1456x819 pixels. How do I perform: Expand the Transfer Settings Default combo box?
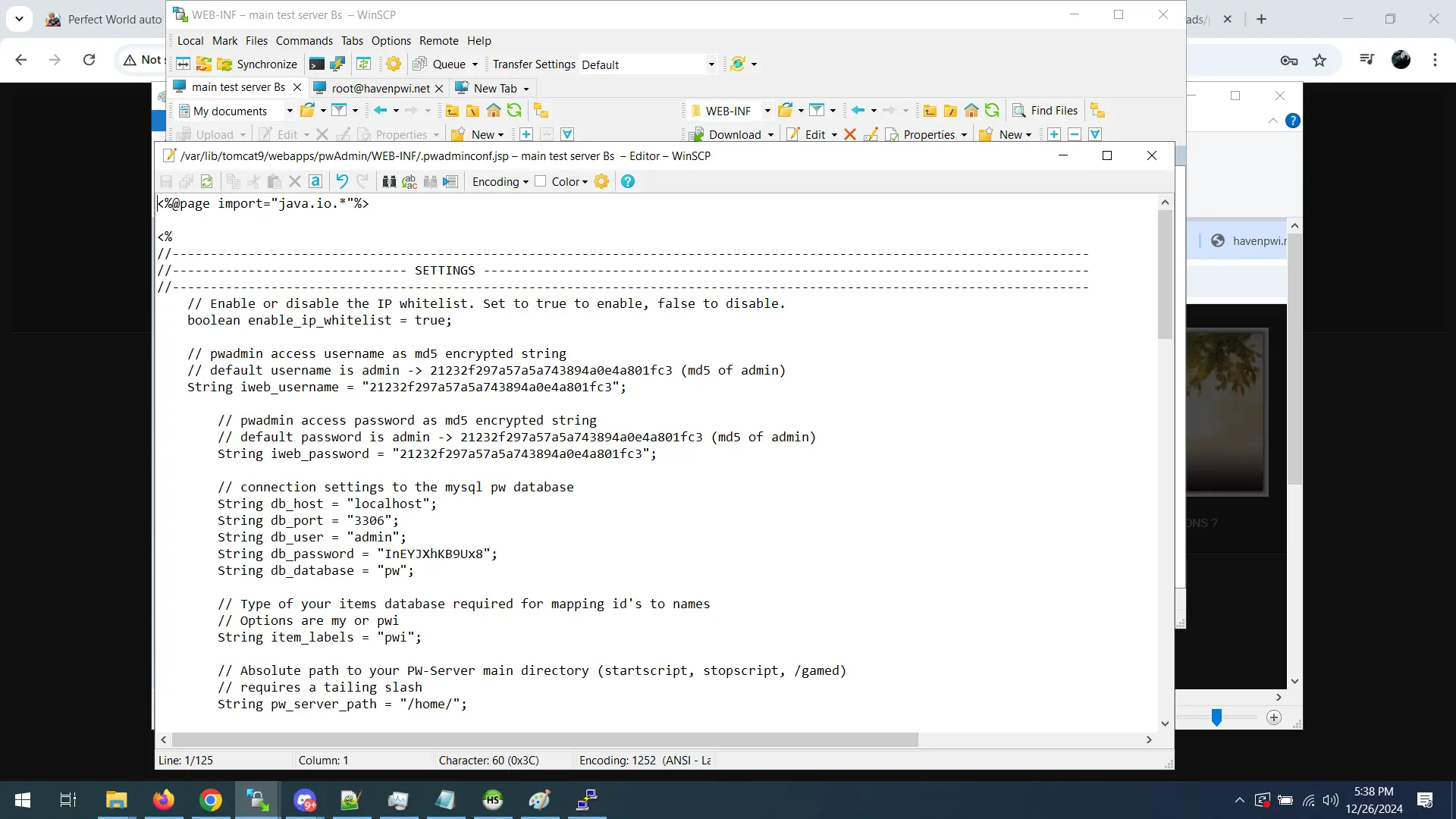click(711, 64)
